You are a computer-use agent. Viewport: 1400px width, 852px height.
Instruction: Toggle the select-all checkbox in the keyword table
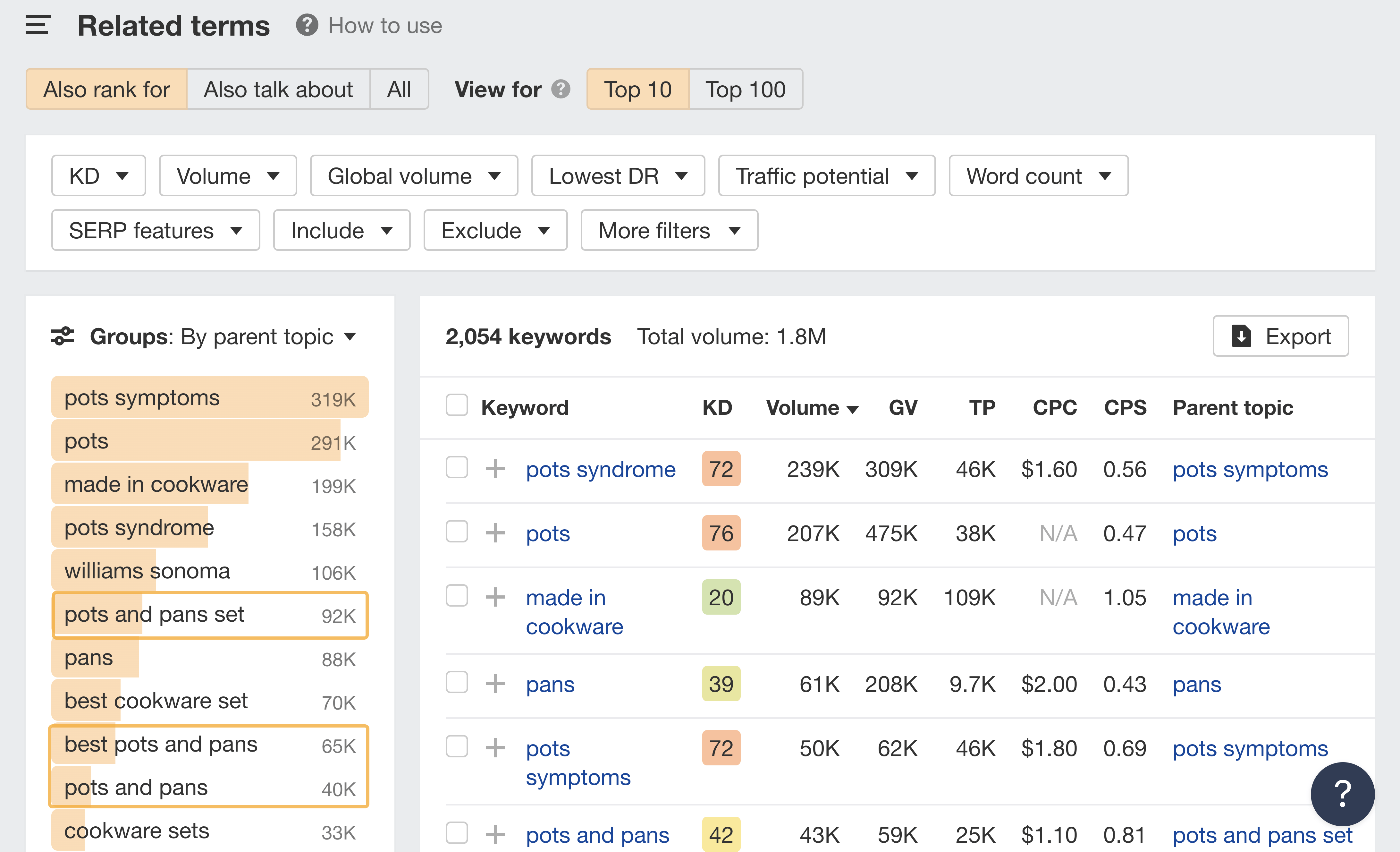coord(457,406)
